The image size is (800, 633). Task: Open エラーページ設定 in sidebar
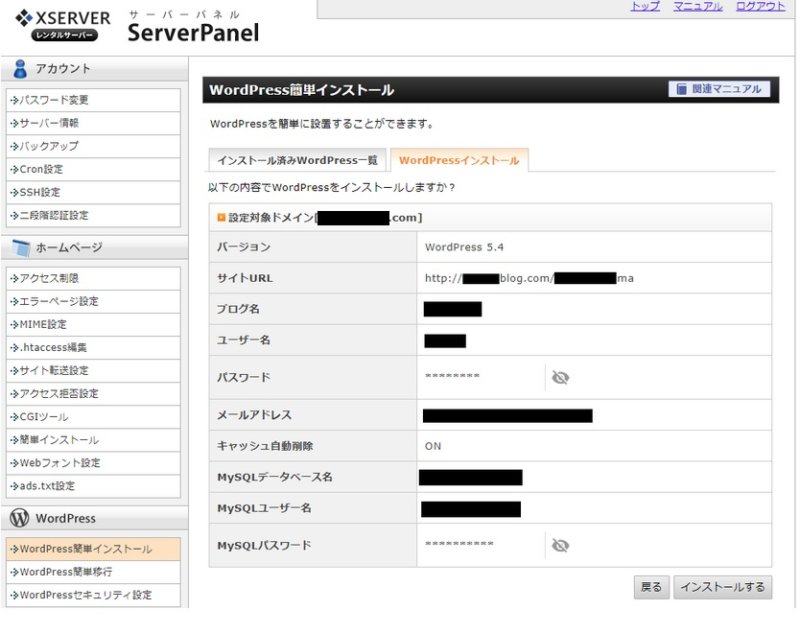tap(93, 301)
